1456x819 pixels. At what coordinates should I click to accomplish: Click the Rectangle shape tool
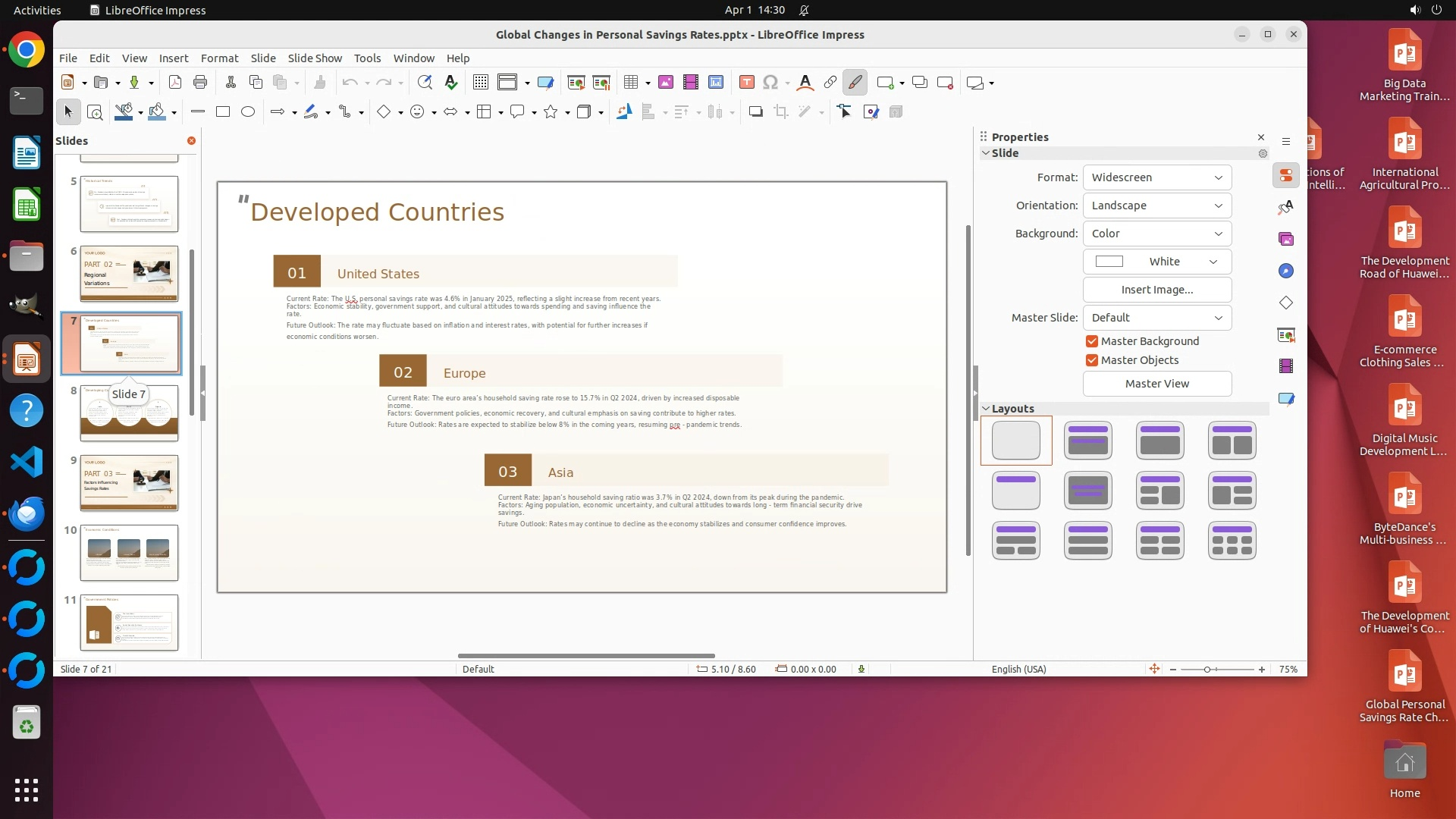coord(223,112)
